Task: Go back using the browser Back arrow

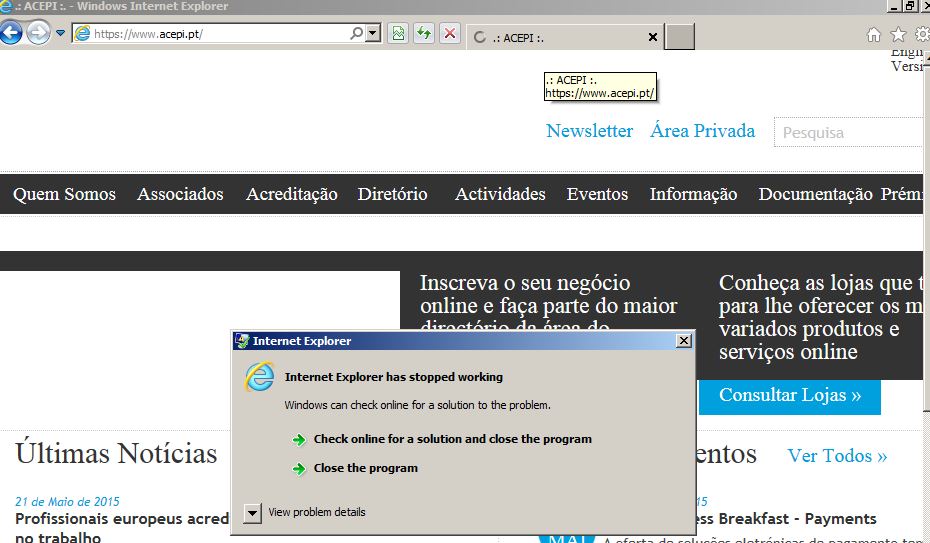Action: [11, 33]
